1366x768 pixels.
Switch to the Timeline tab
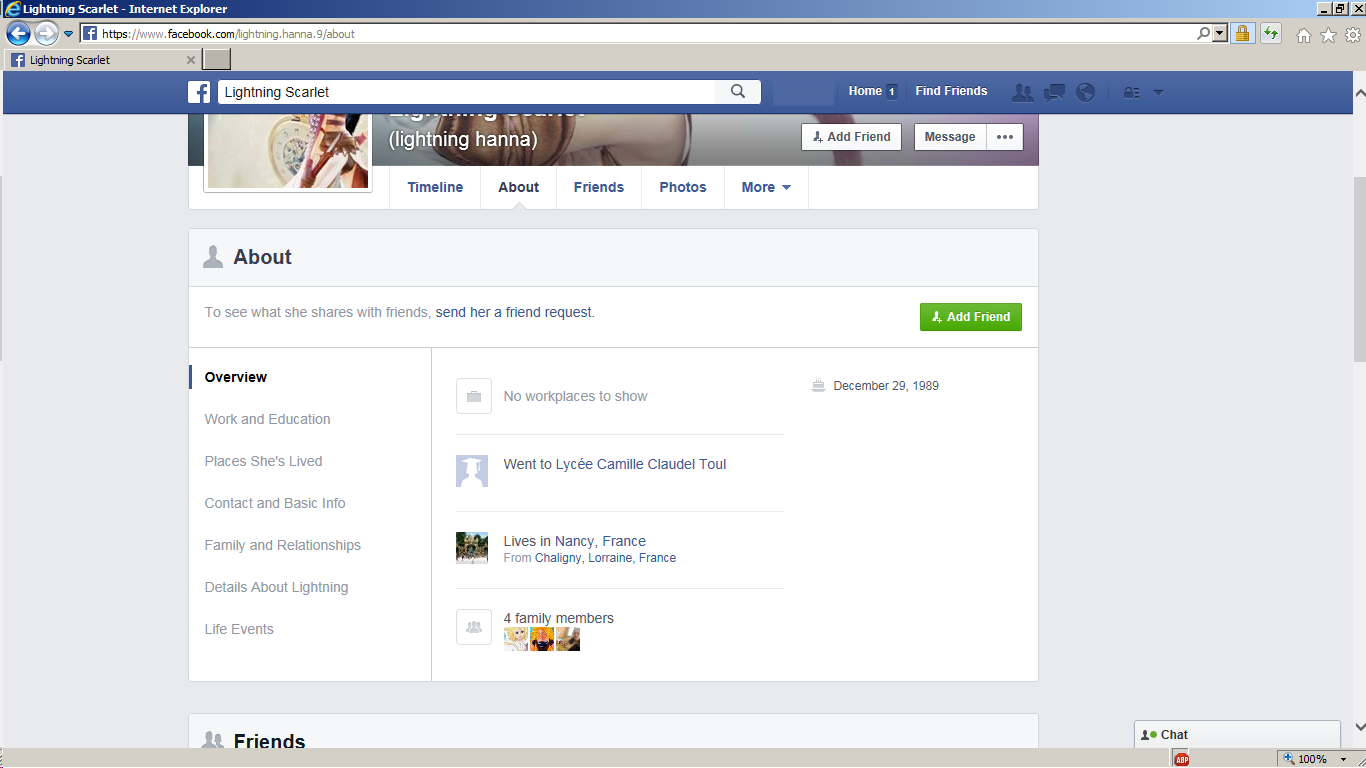point(435,187)
